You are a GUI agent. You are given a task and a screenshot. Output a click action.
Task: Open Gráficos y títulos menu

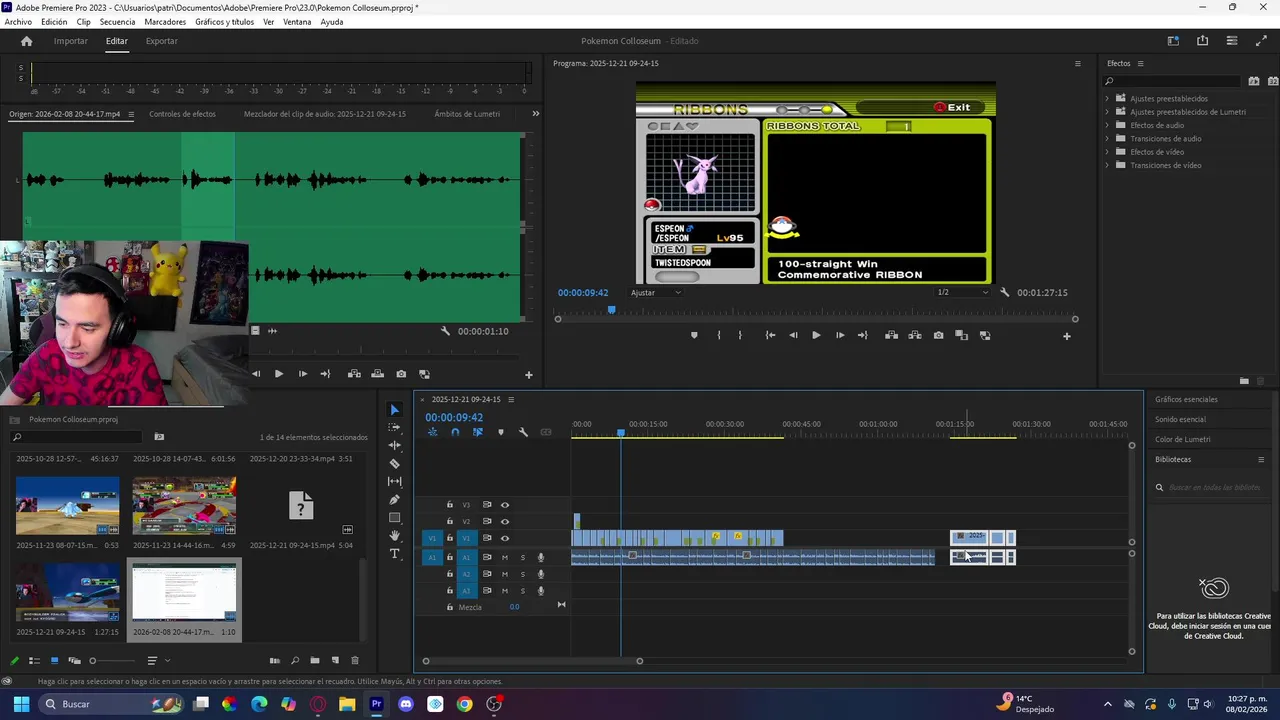(x=224, y=22)
